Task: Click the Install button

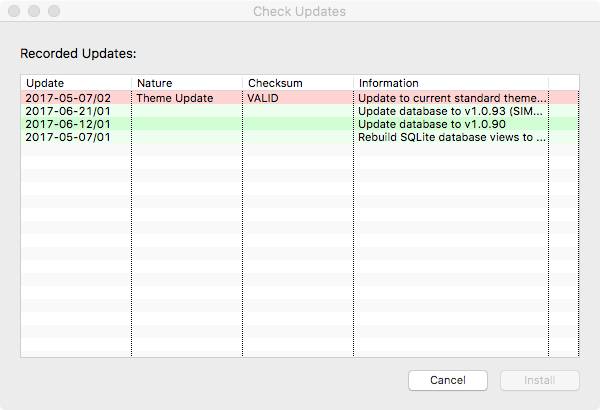Action: pos(540,380)
